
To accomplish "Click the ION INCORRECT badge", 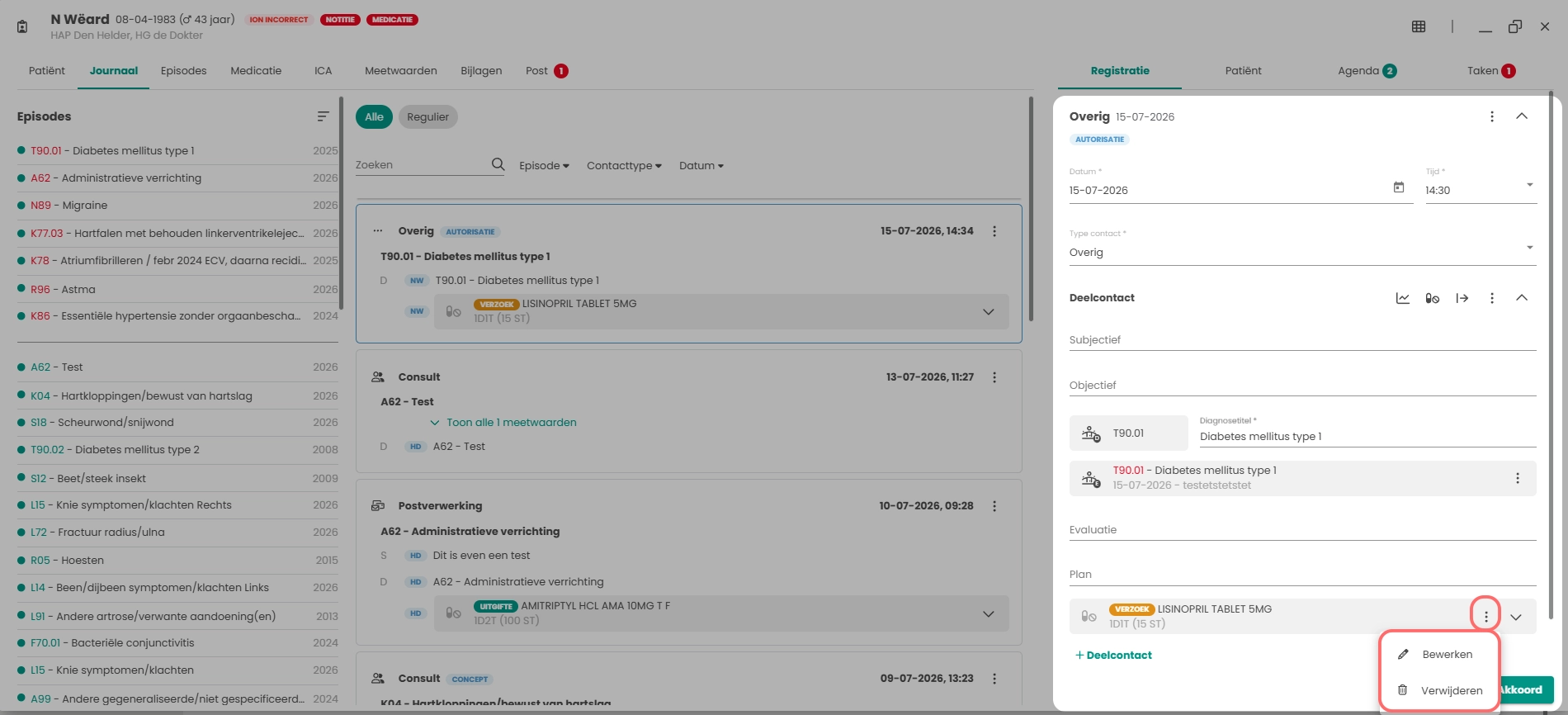I will (278, 20).
